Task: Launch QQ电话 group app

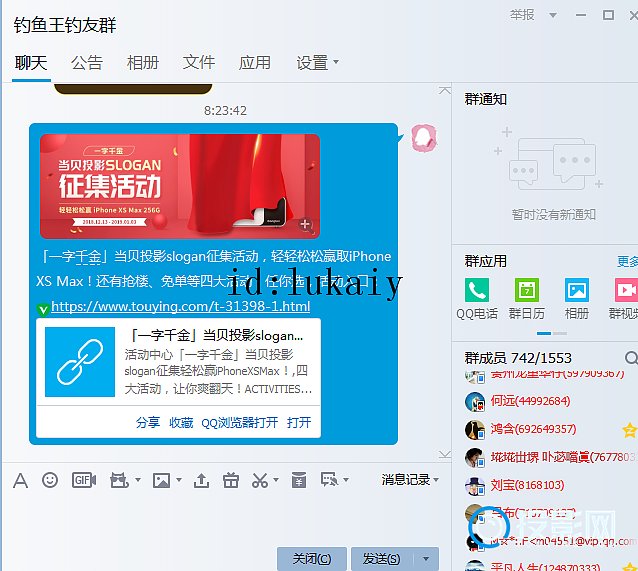Action: pos(477,290)
